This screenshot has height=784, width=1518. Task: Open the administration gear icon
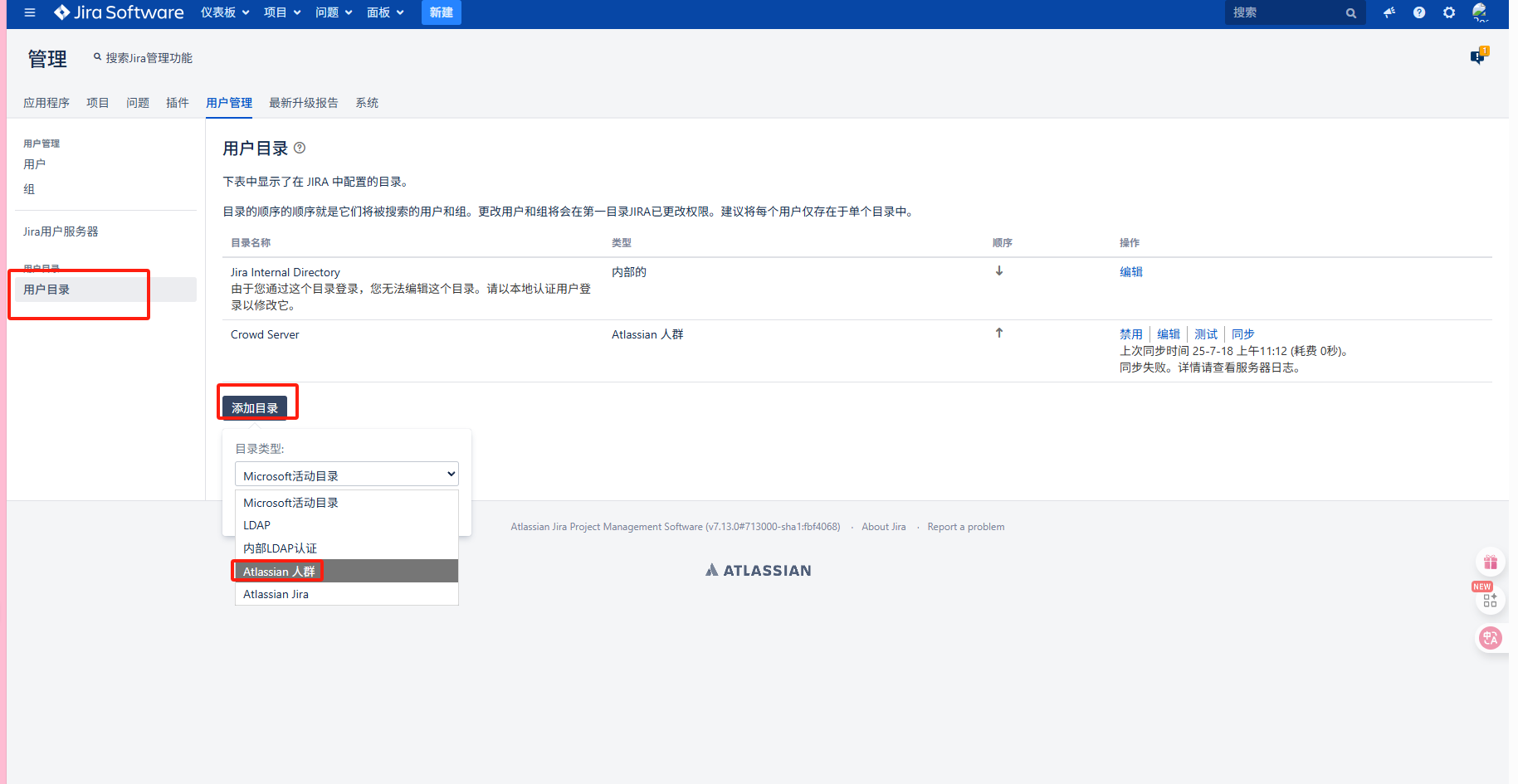click(x=1449, y=12)
